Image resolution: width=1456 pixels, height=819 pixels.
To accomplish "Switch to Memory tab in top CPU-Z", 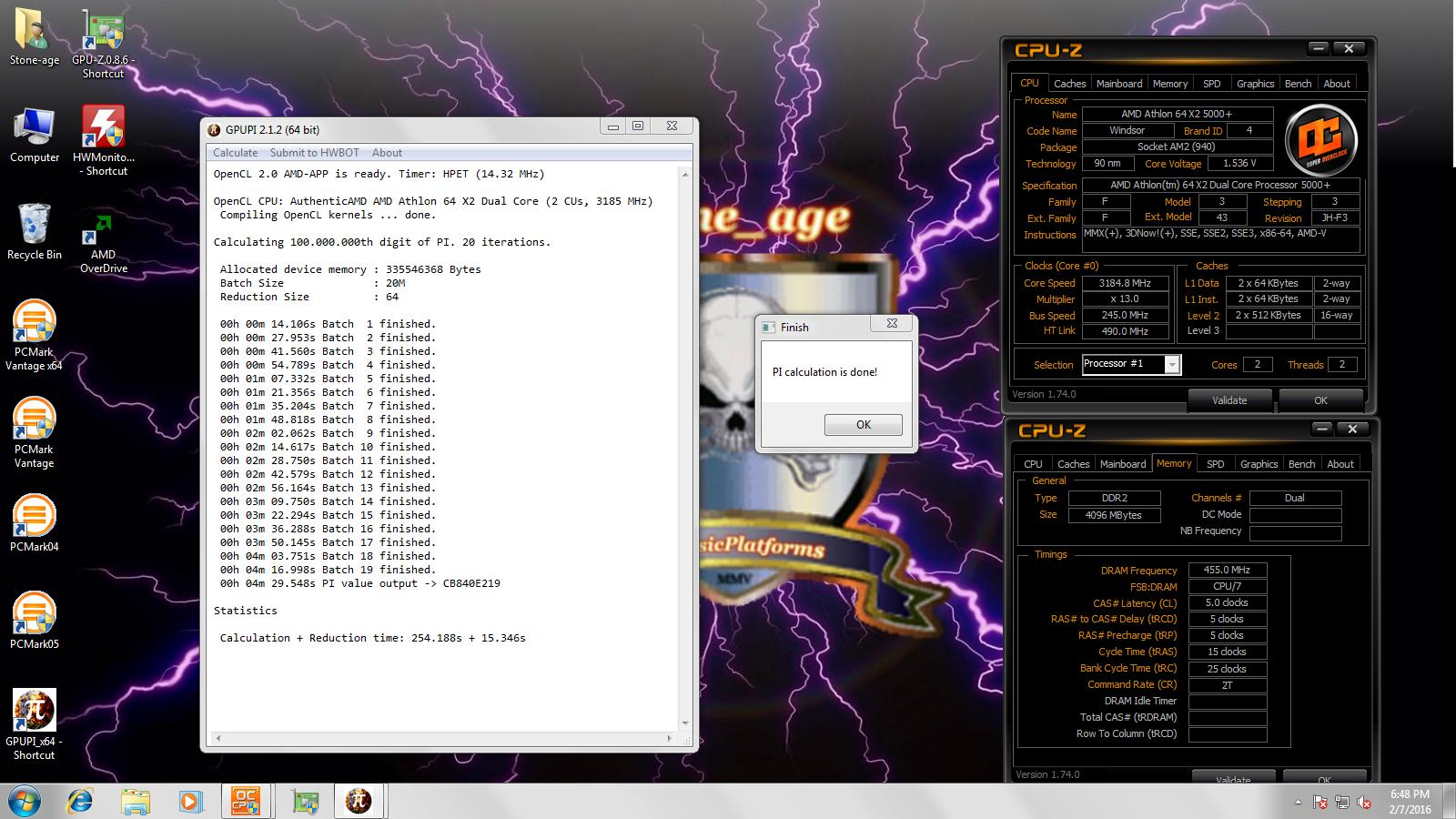I will (x=1169, y=84).
